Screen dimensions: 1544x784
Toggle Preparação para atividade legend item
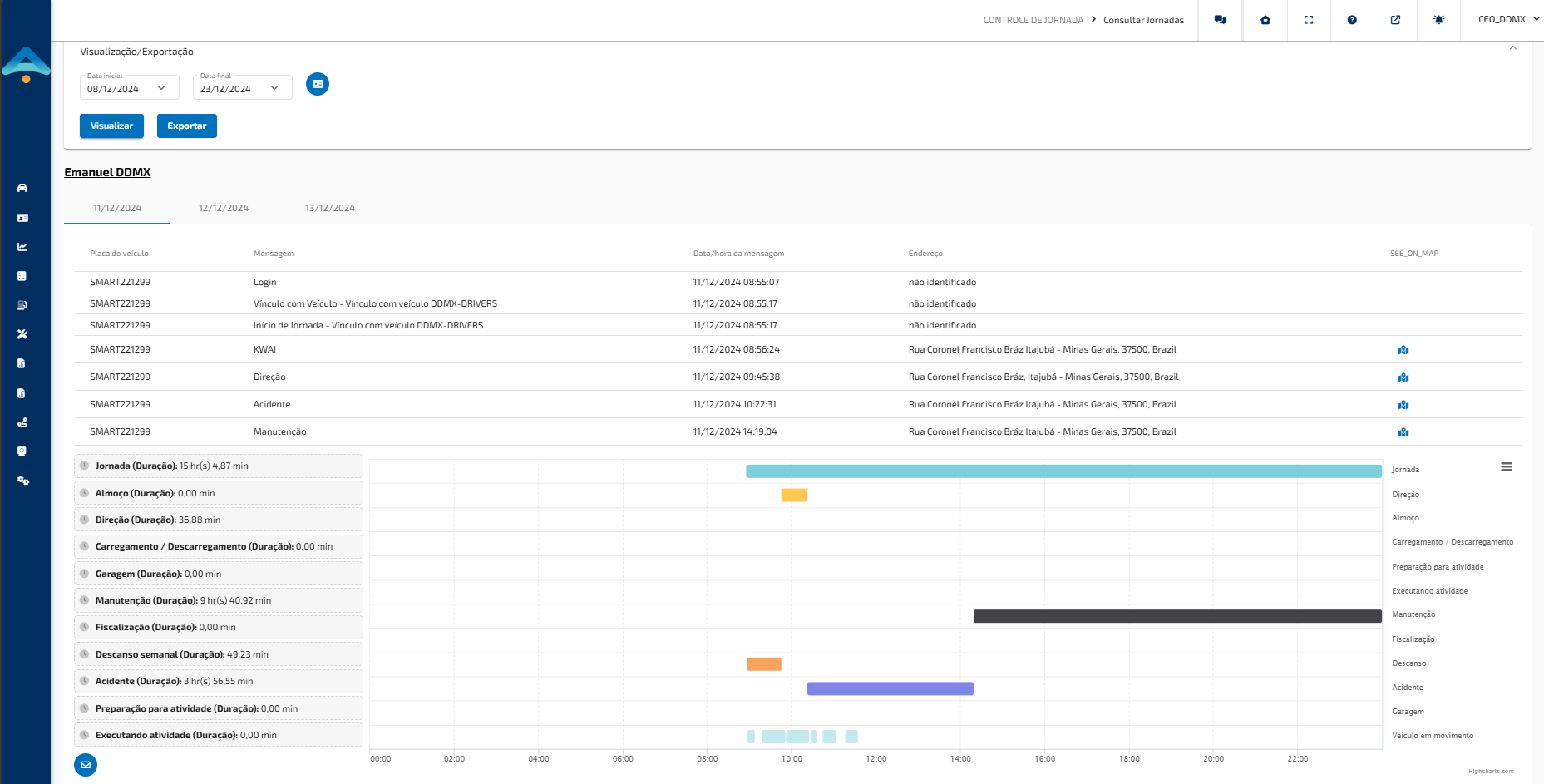(x=1438, y=567)
